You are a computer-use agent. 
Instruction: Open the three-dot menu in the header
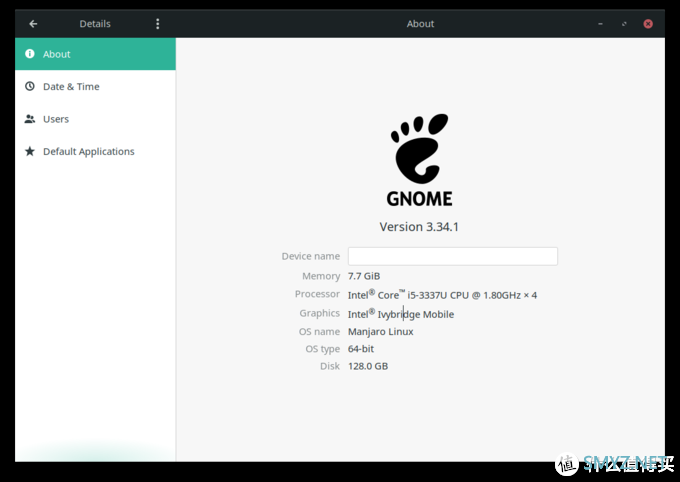click(x=157, y=24)
